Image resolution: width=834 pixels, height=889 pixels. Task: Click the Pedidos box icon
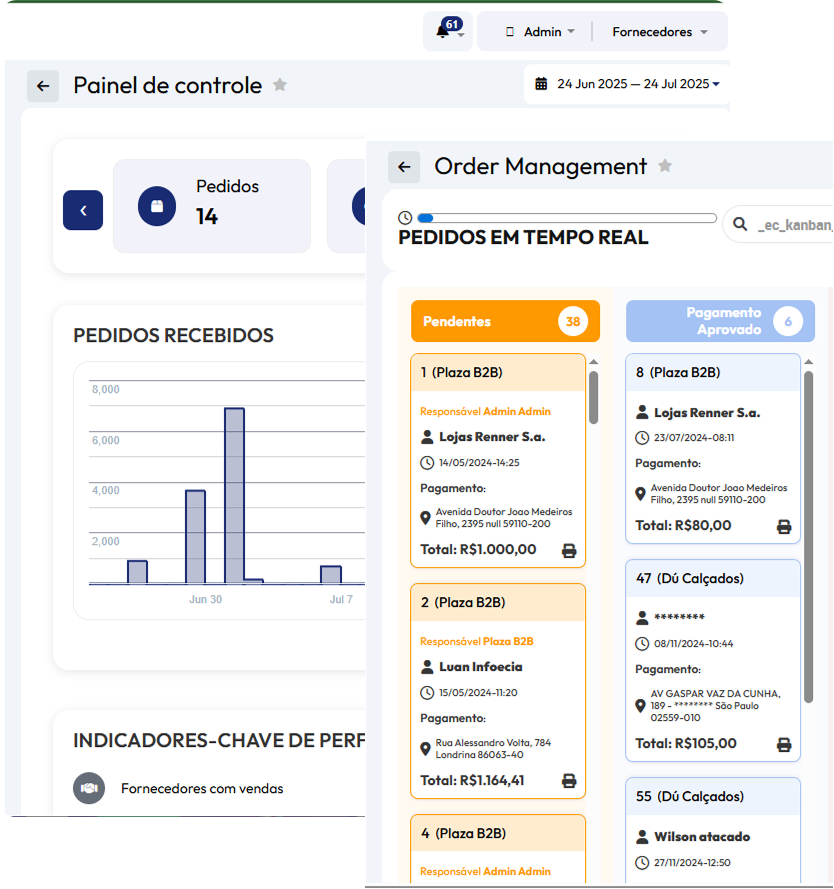pyautogui.click(x=157, y=207)
